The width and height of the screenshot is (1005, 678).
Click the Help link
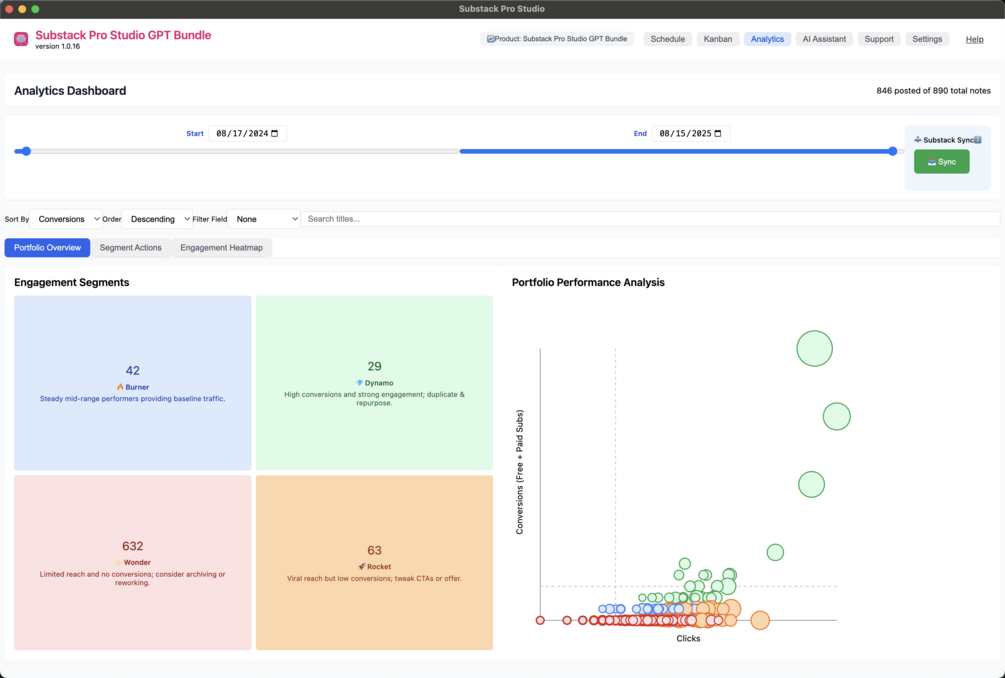(x=974, y=39)
